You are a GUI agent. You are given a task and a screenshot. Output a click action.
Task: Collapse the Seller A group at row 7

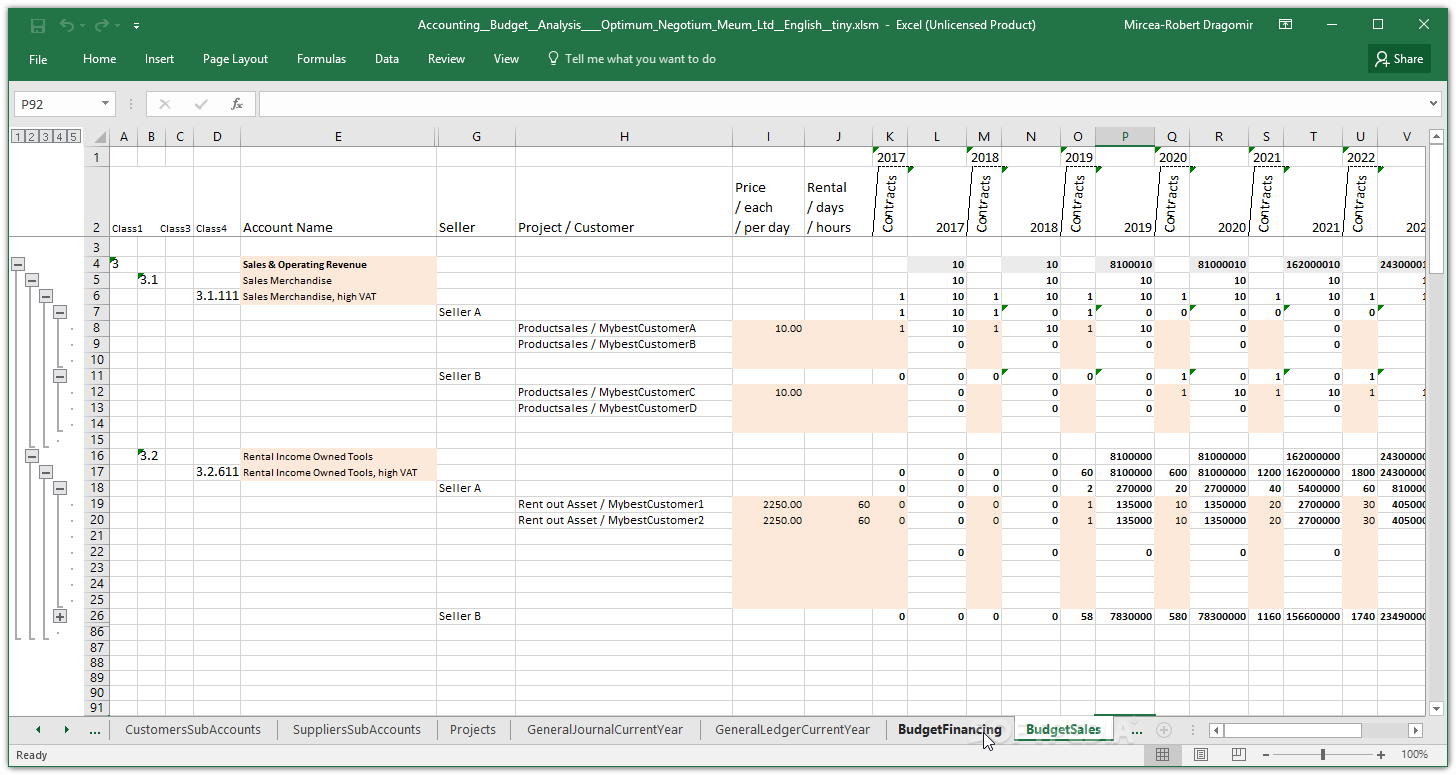point(59,312)
